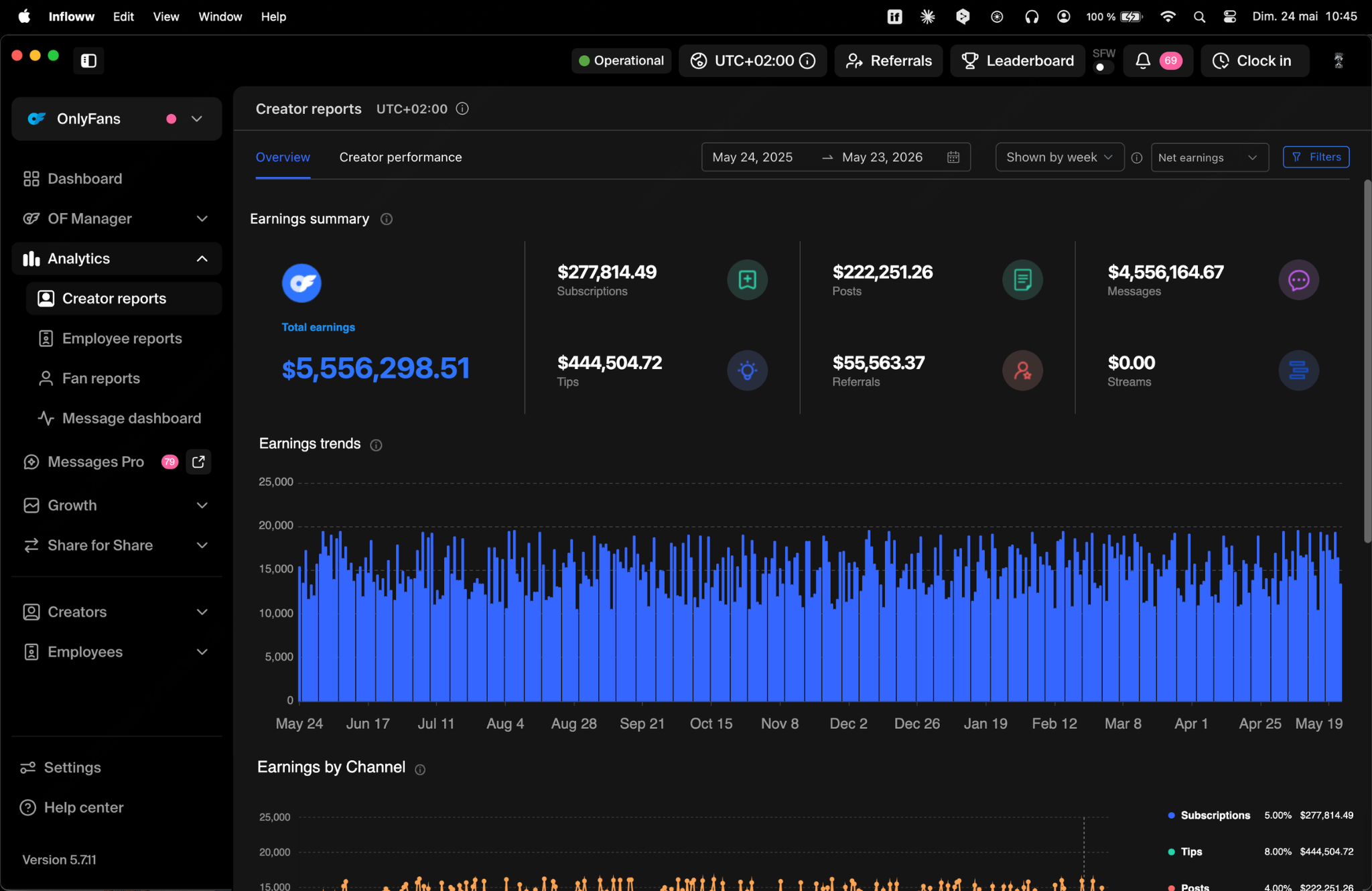Open the OnlyFans platform selector
The image size is (1372, 891).
pos(117,119)
